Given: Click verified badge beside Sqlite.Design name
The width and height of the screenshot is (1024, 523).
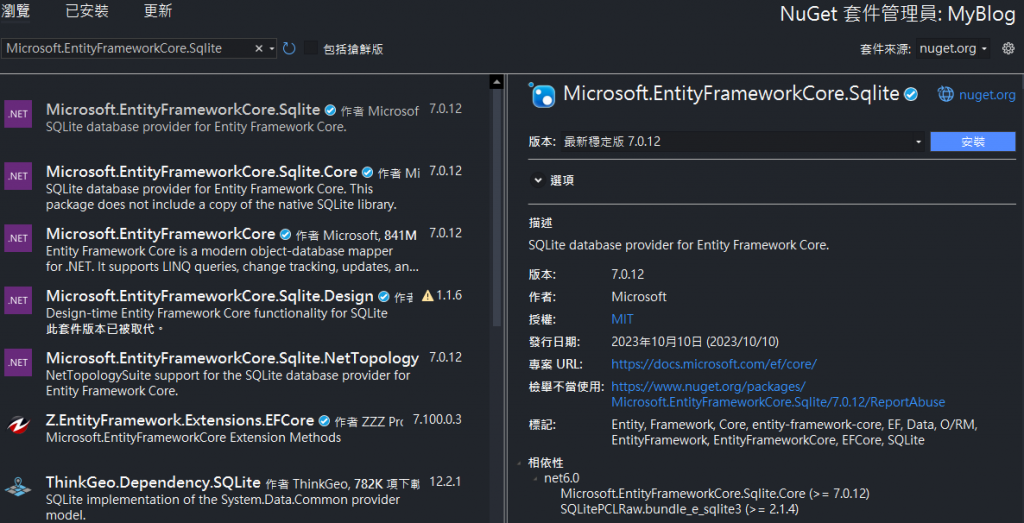Looking at the screenshot, I should point(384,296).
